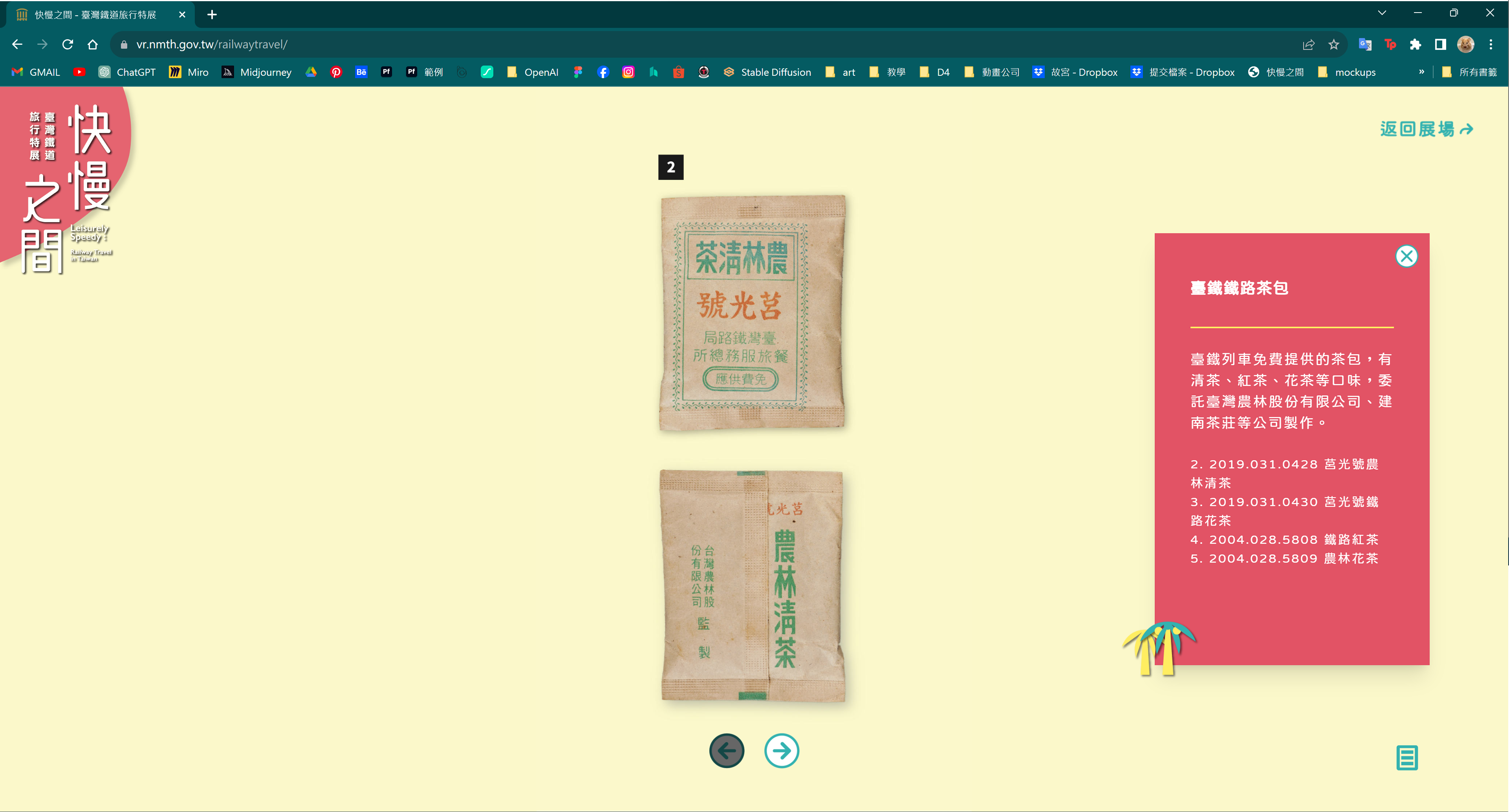Open the Chrome three-dot menu
This screenshot has width=1509, height=812.
(x=1491, y=44)
